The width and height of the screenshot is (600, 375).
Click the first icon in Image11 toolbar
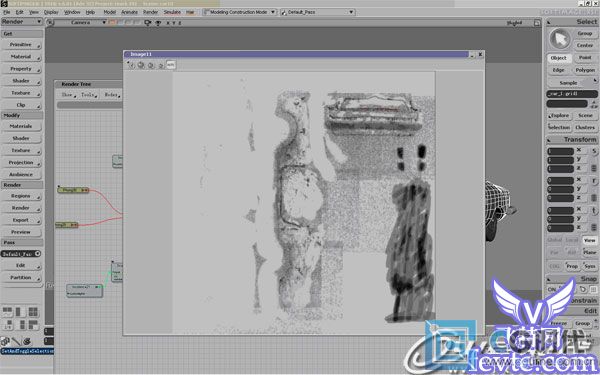click(131, 65)
